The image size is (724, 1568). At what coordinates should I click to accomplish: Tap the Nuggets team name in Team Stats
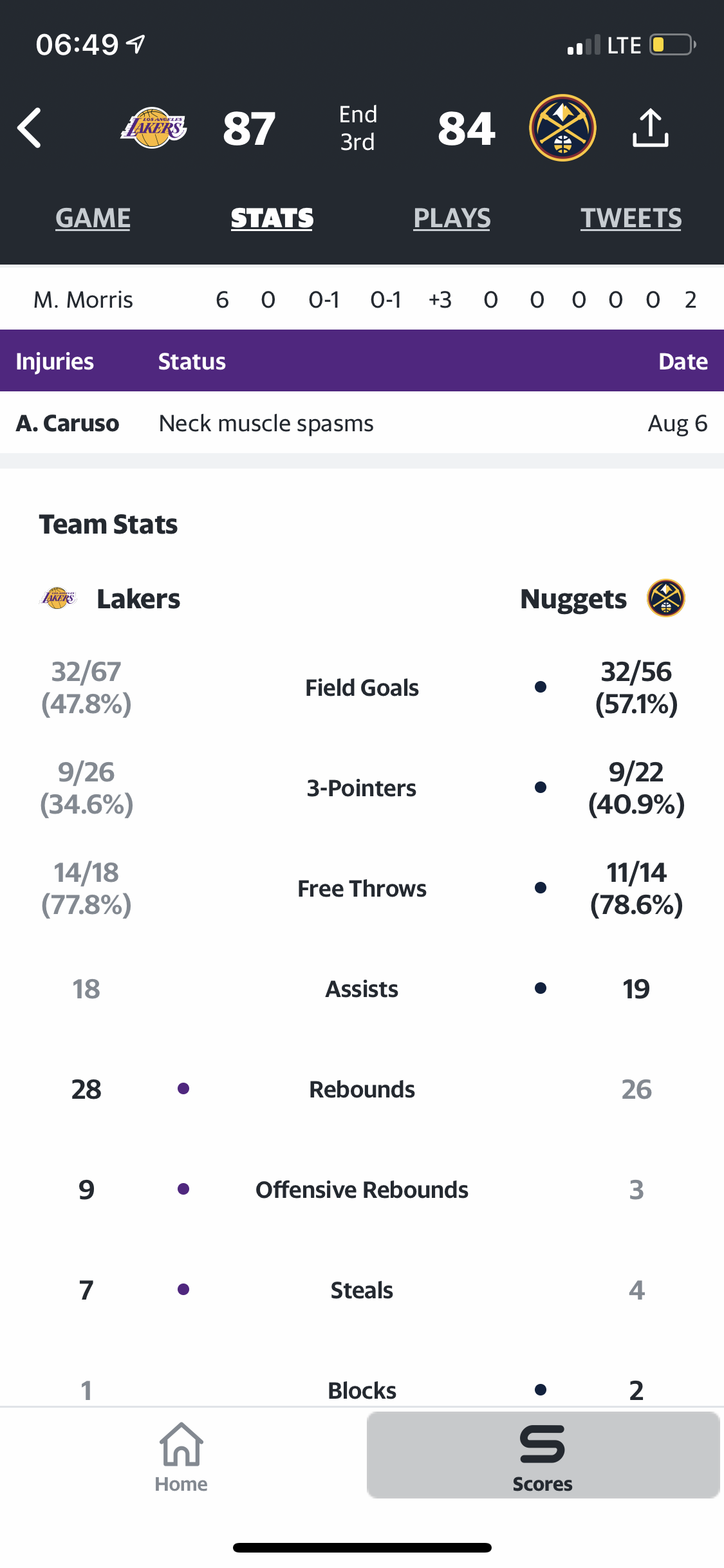pos(573,599)
